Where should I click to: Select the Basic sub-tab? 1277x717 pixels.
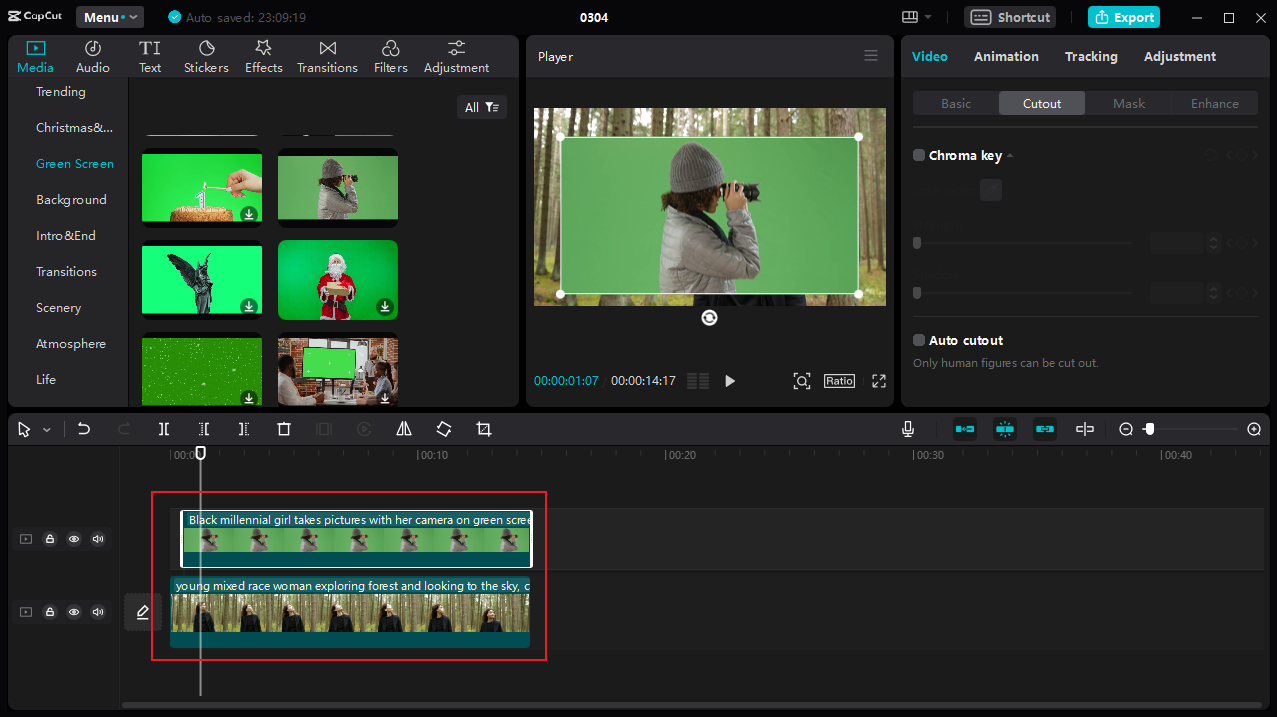coord(956,103)
